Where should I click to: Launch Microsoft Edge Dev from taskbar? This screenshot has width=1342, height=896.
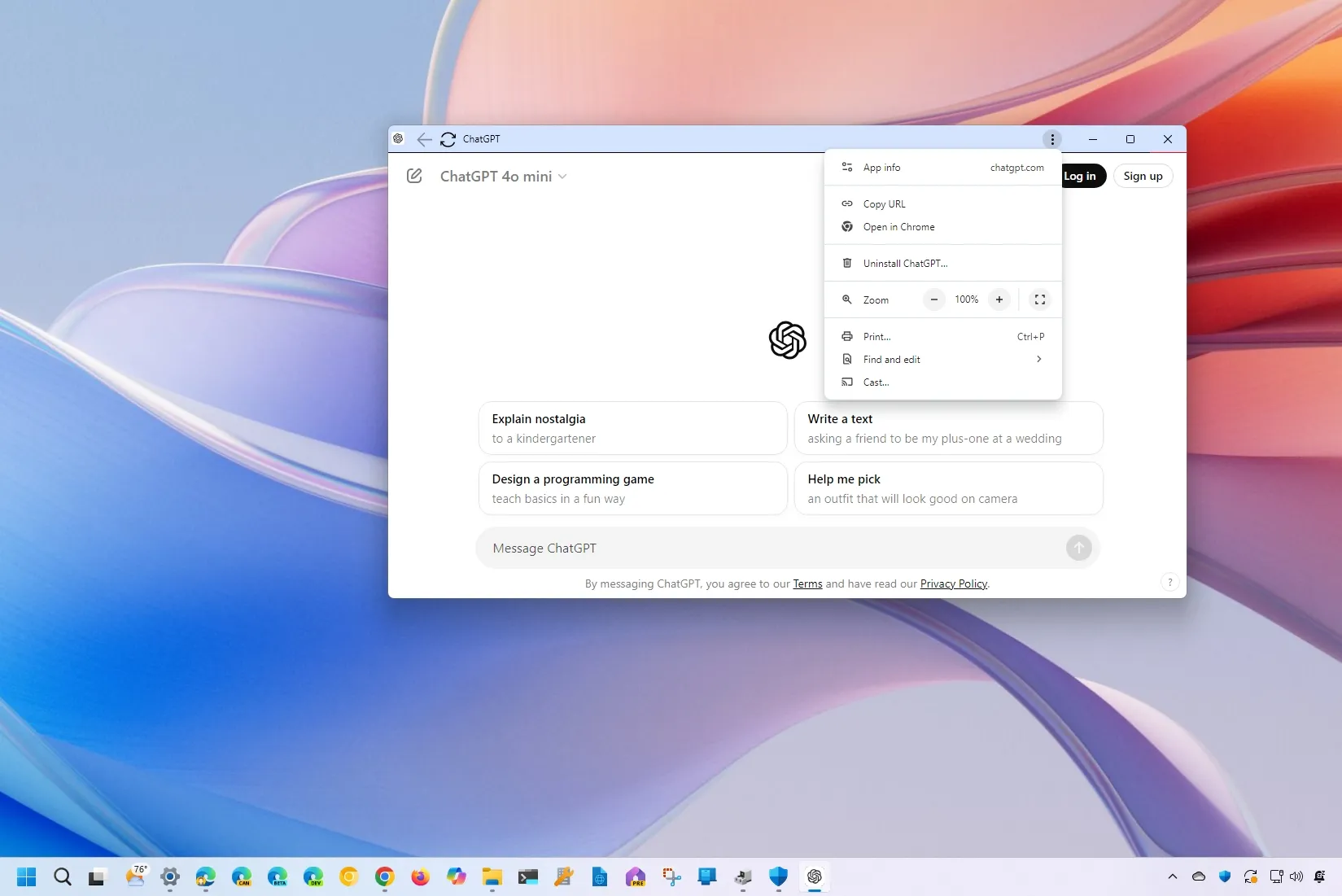[313, 876]
